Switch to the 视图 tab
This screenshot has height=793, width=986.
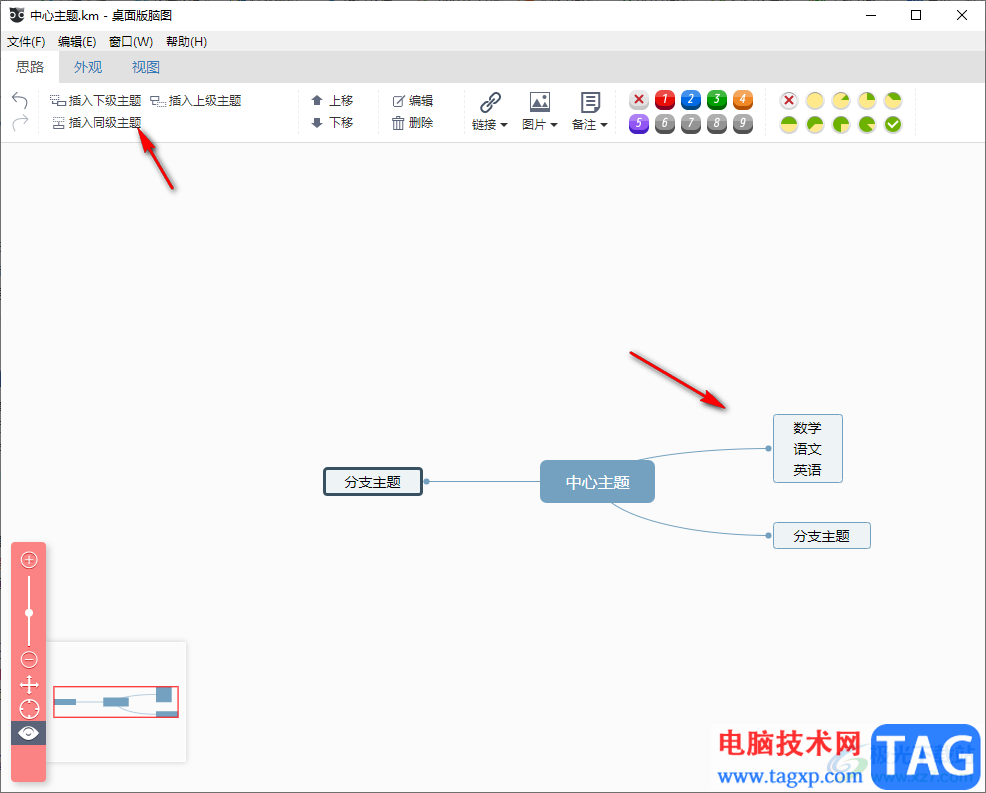tap(145, 67)
